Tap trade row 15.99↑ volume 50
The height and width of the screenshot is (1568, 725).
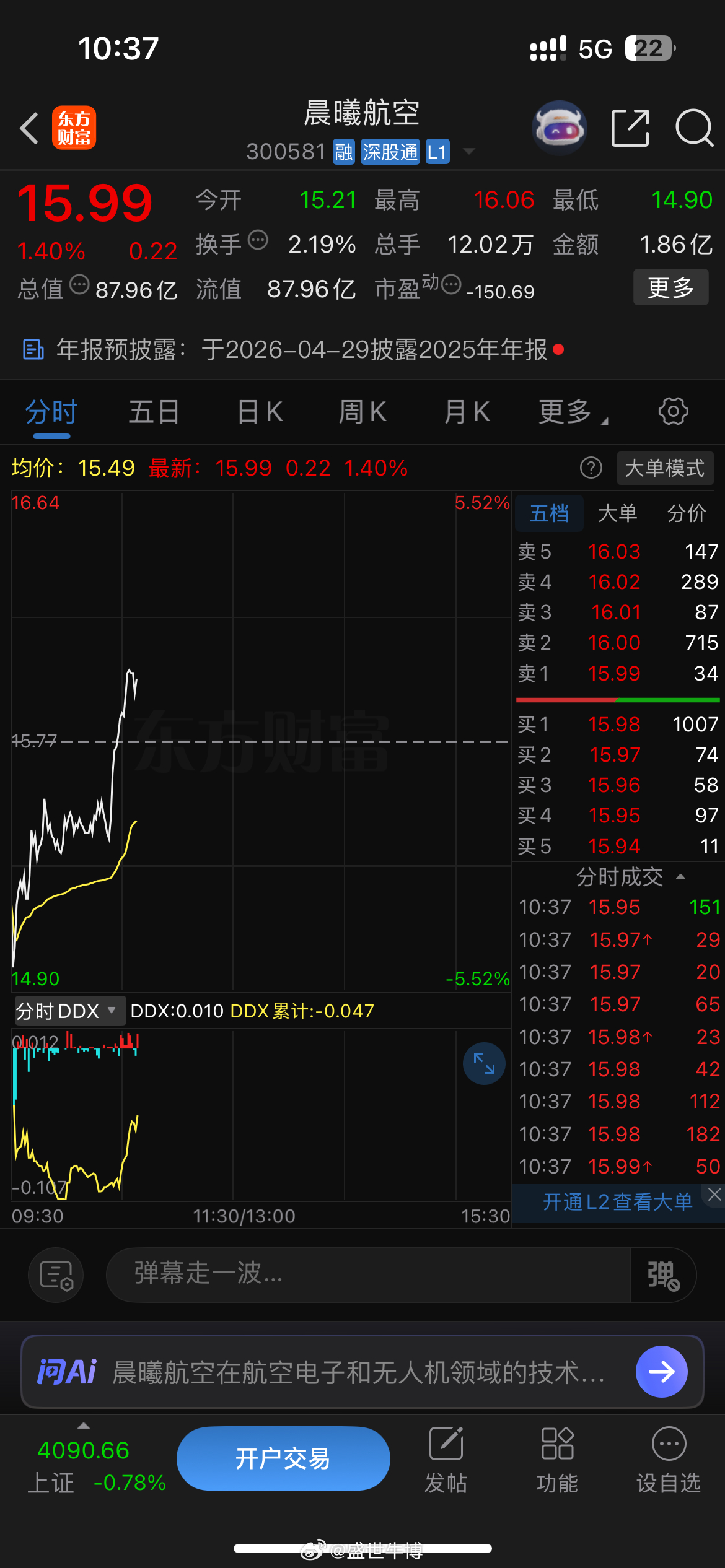619,1167
